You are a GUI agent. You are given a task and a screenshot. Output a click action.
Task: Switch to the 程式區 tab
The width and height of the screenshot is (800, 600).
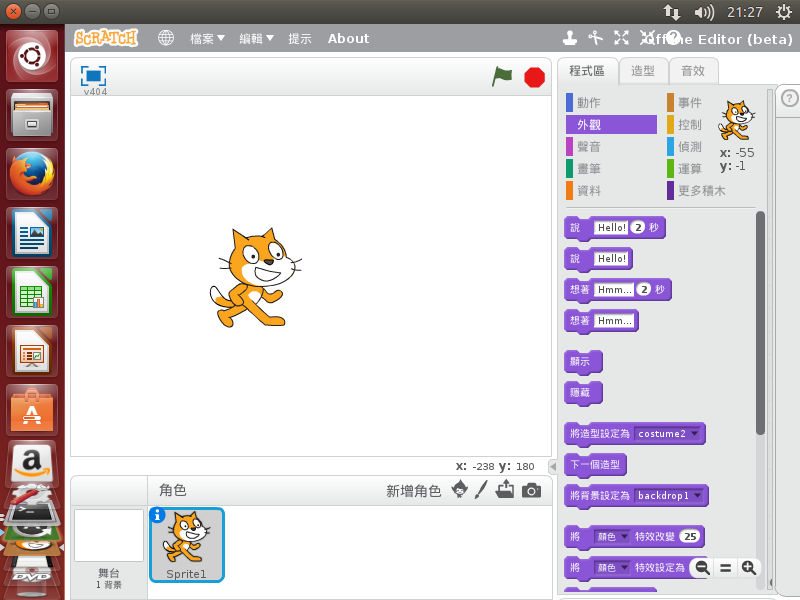point(587,71)
